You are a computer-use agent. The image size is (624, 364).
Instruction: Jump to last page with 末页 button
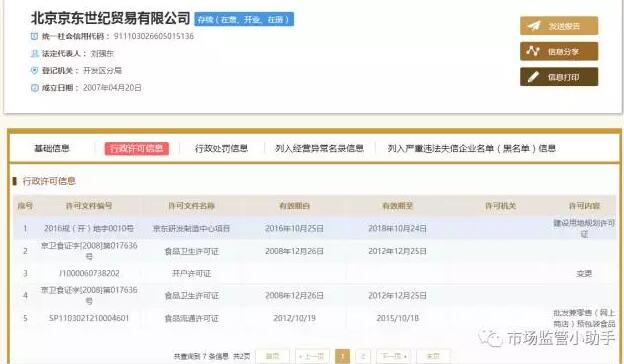pos(433,356)
